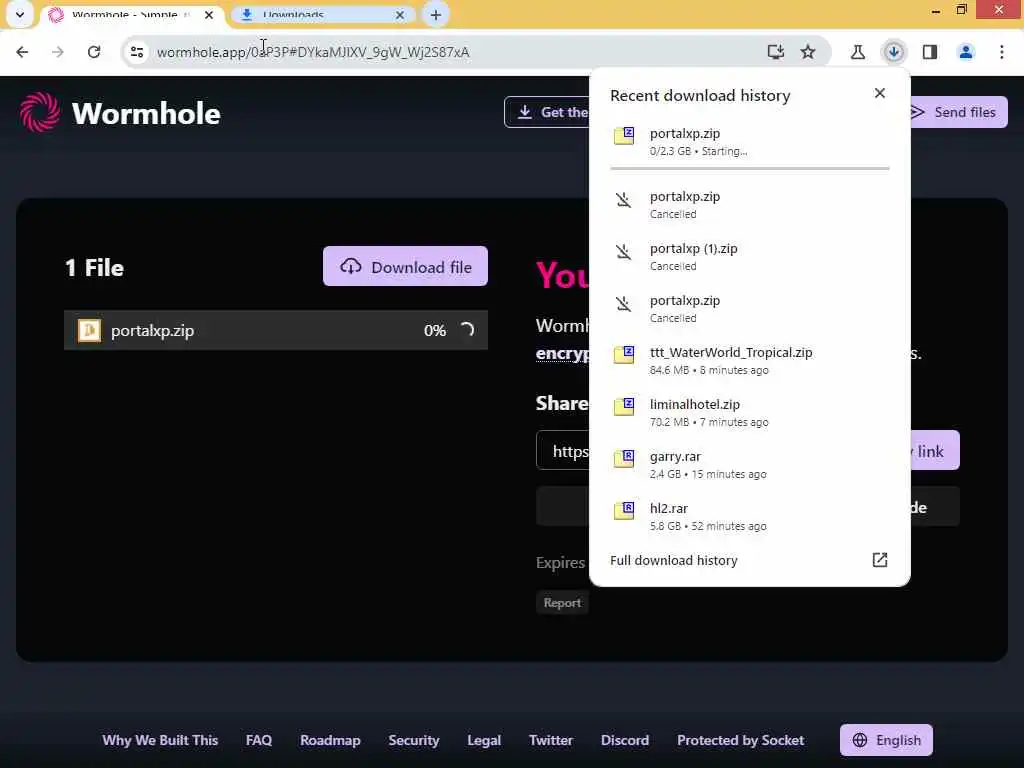The height and width of the screenshot is (768, 1024).
Task: Switch to the Wormhole tab
Action: [131, 14]
